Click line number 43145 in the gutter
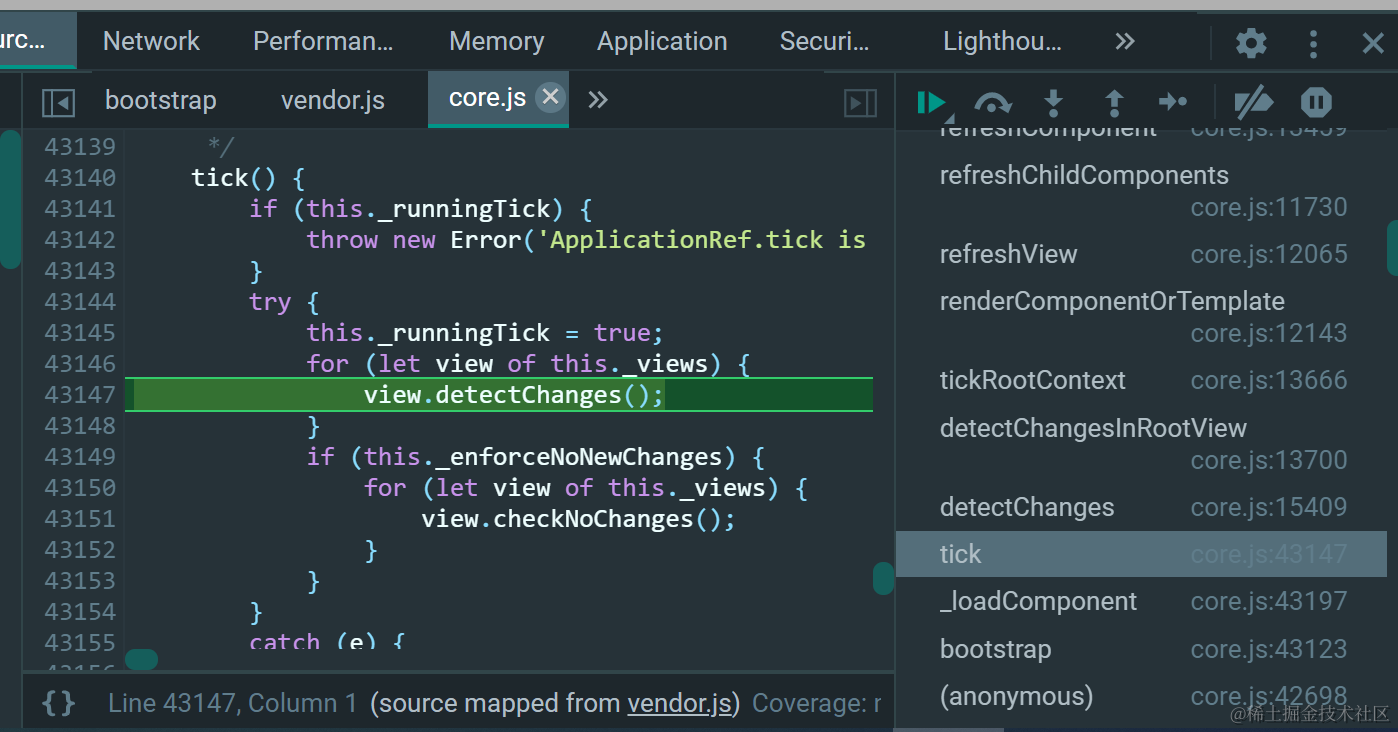The height and width of the screenshot is (732, 1398). pyautogui.click(x=80, y=333)
